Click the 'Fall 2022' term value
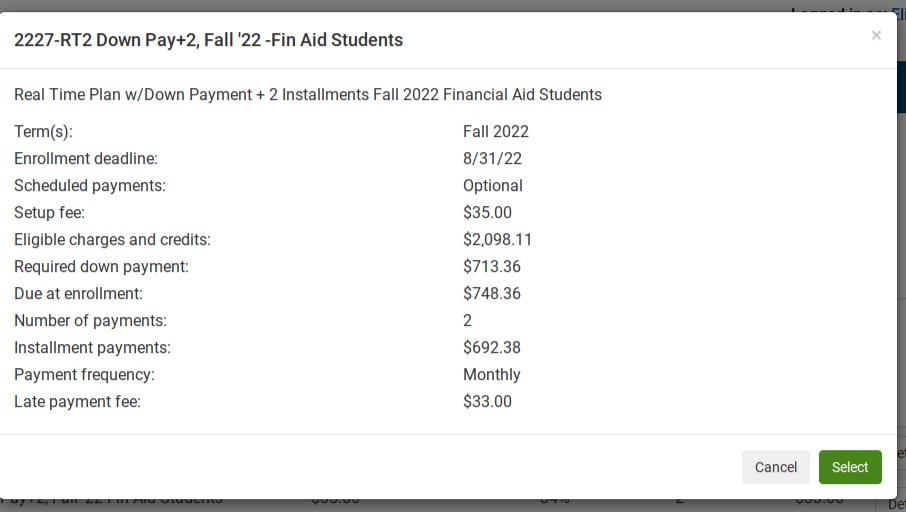The image size is (906, 512). (x=495, y=132)
